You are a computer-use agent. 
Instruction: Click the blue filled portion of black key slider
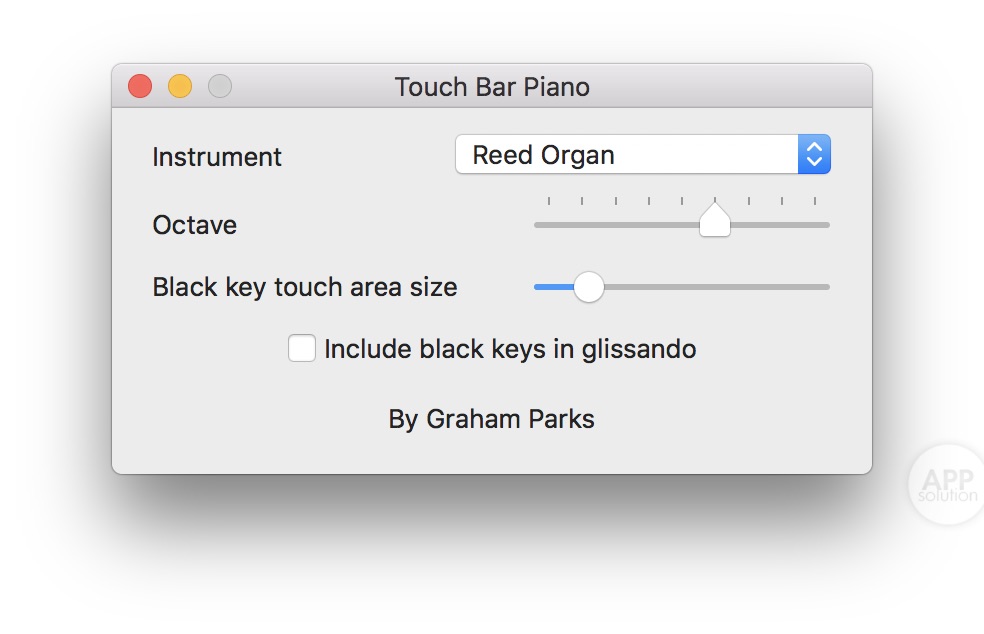pyautogui.click(x=553, y=287)
